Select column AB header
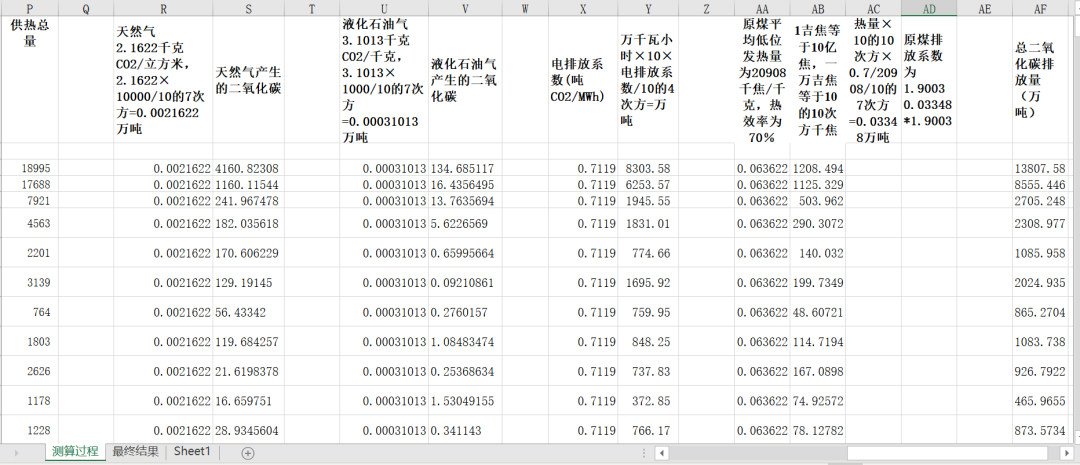The width and height of the screenshot is (1080, 465). (818, 8)
